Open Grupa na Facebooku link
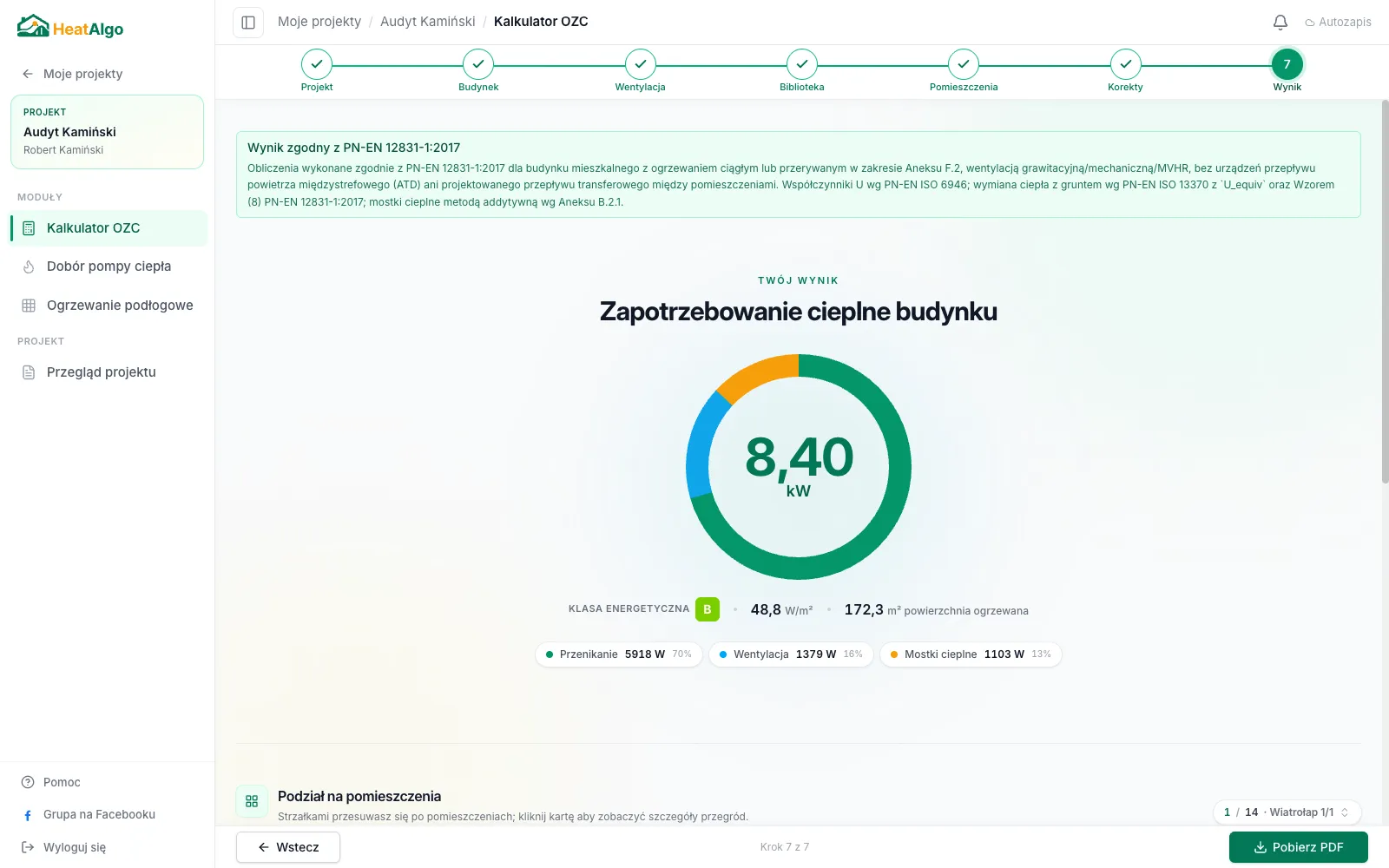Image resolution: width=1389 pixels, height=868 pixels. pos(89,815)
